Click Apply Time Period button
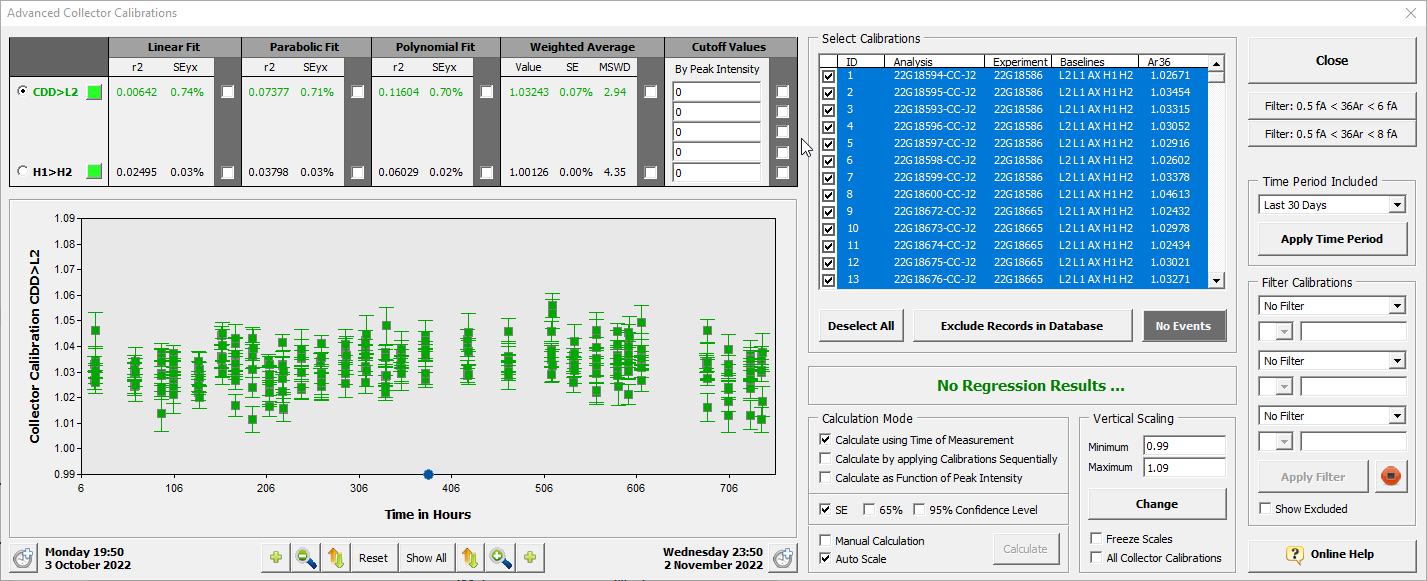Viewport: 1427px width, 581px height. click(1331, 239)
